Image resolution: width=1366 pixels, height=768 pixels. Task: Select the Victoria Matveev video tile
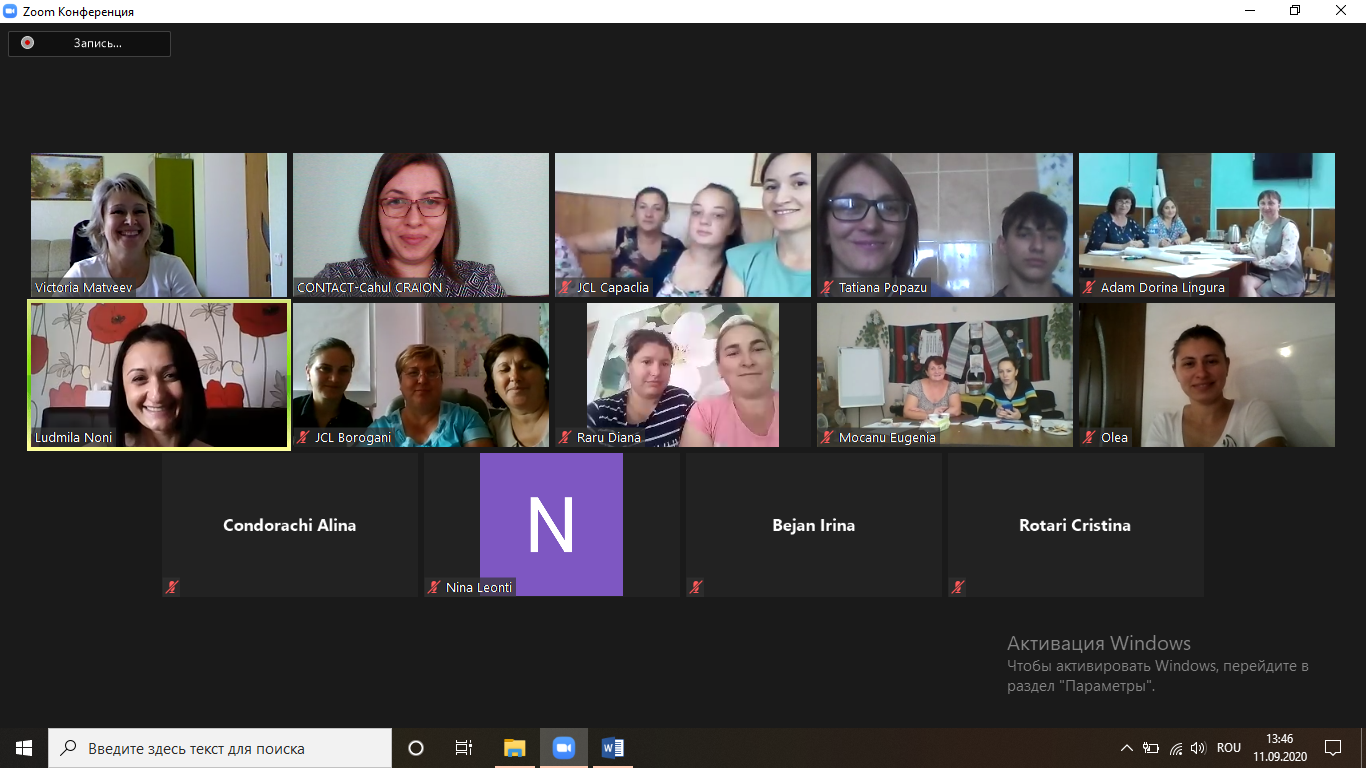[x=159, y=225]
